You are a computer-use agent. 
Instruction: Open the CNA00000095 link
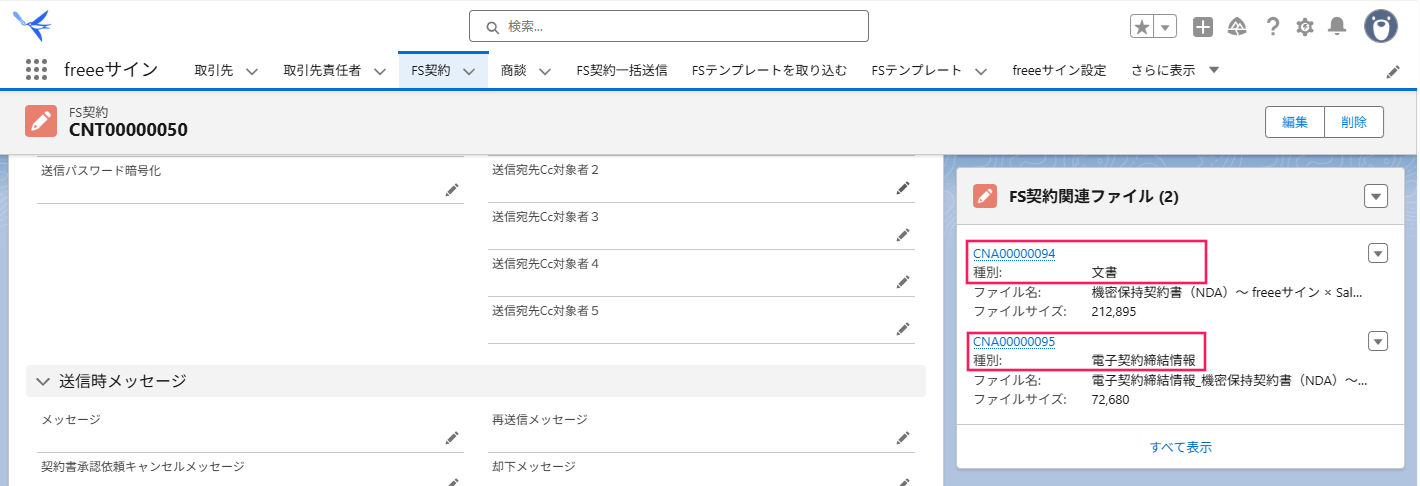1014,342
